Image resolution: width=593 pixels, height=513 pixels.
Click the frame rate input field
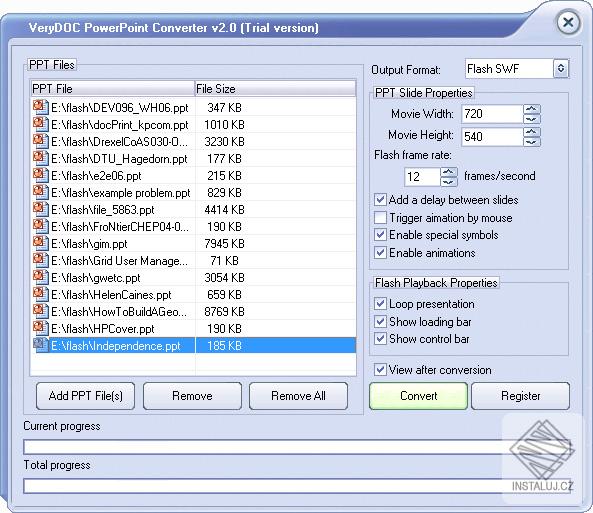pyautogui.click(x=422, y=177)
